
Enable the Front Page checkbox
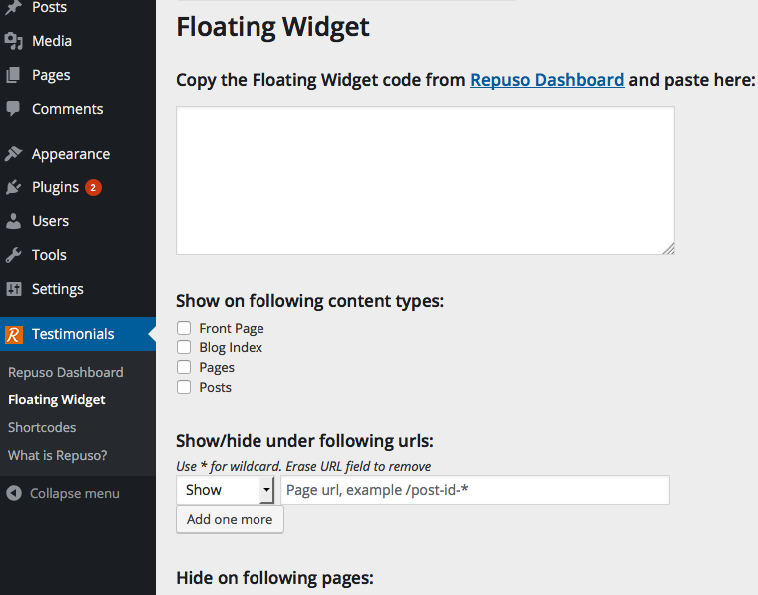184,328
